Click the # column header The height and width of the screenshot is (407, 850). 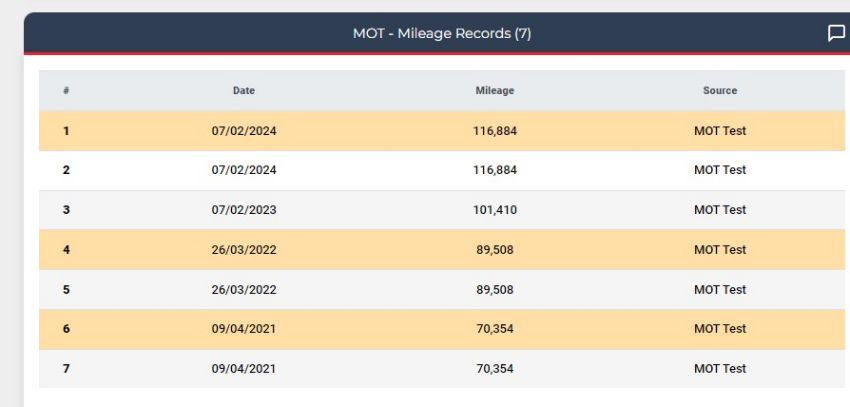coord(66,91)
